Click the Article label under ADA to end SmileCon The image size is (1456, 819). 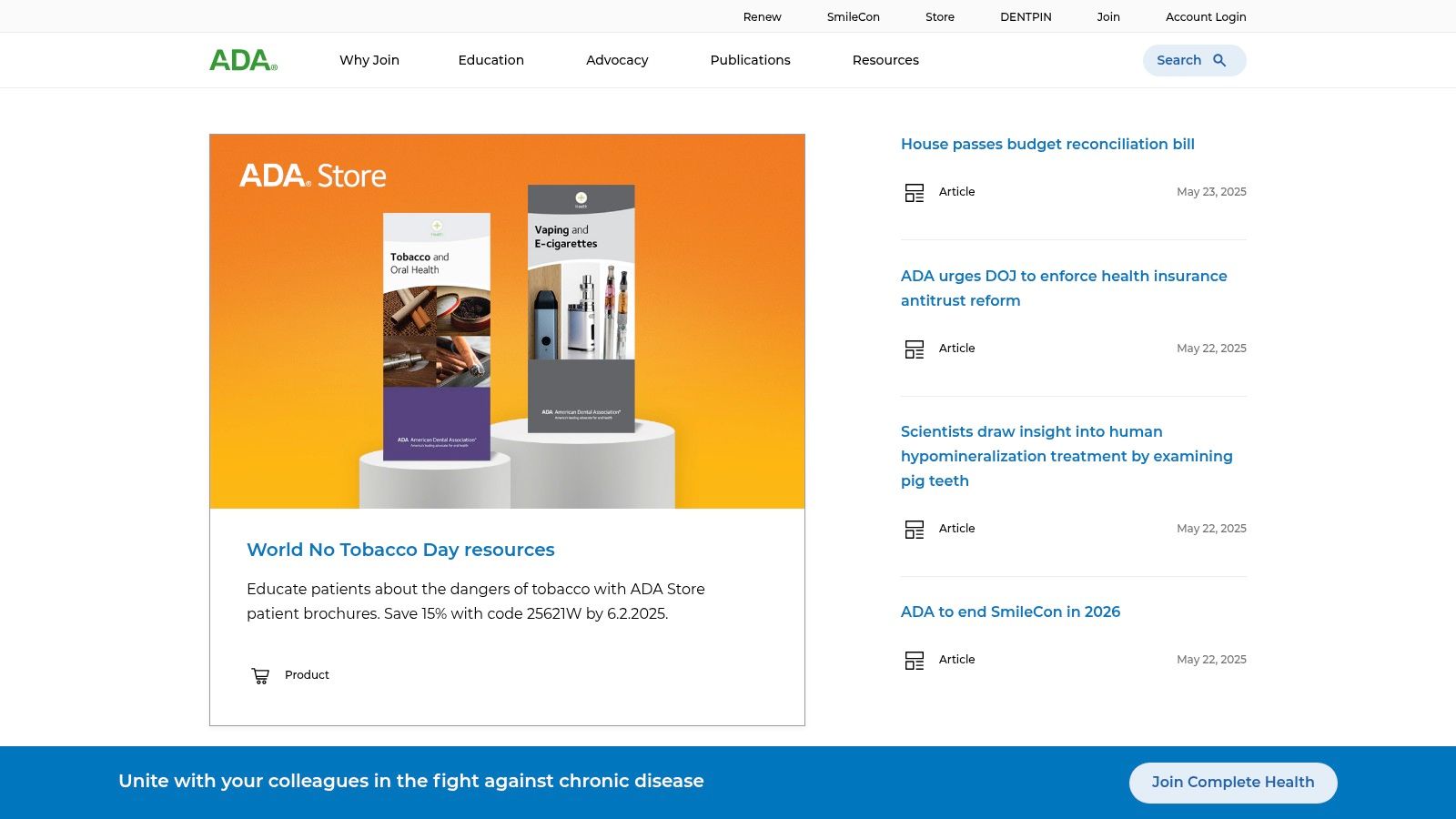click(x=956, y=660)
